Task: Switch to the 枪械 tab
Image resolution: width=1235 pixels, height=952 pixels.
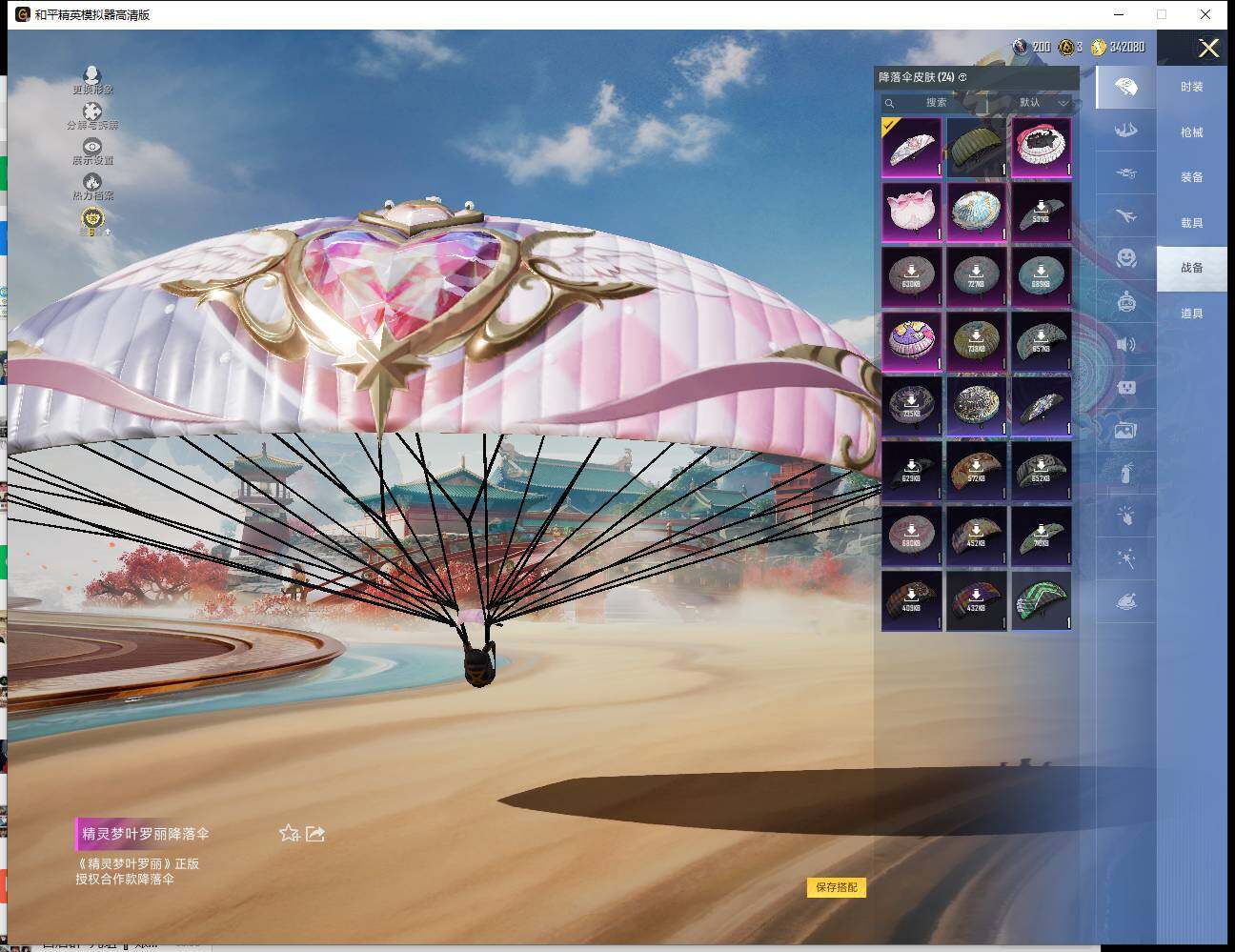Action: (x=1191, y=132)
